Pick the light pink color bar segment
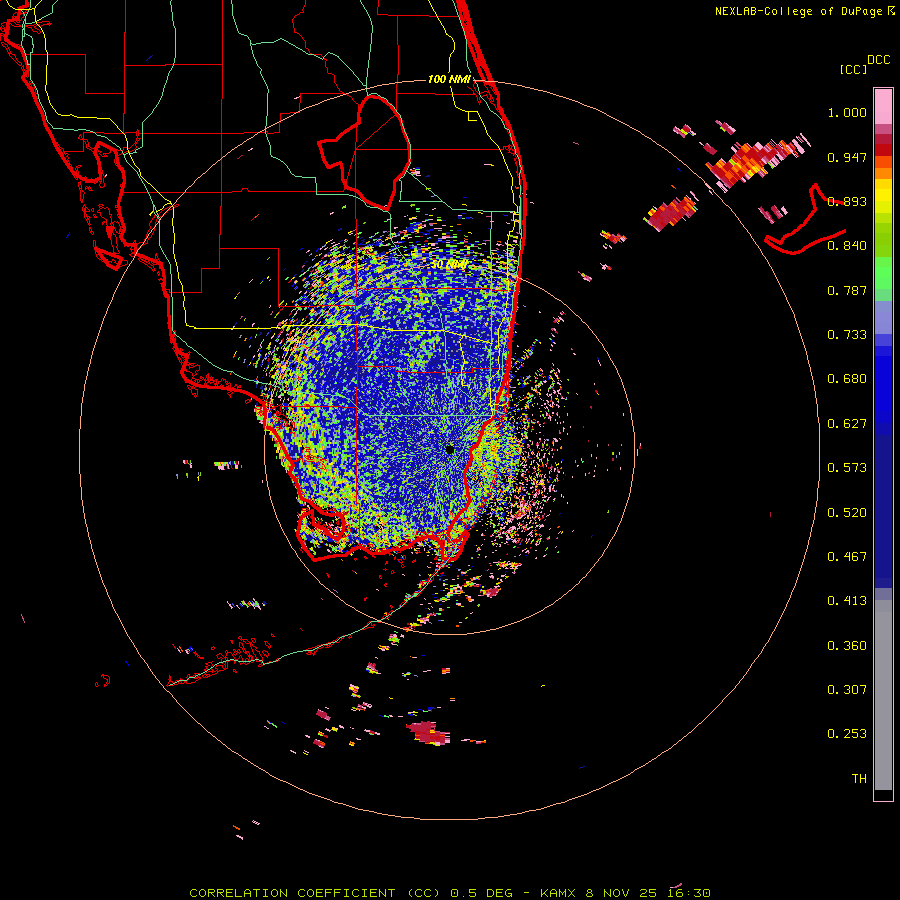 coord(883,107)
